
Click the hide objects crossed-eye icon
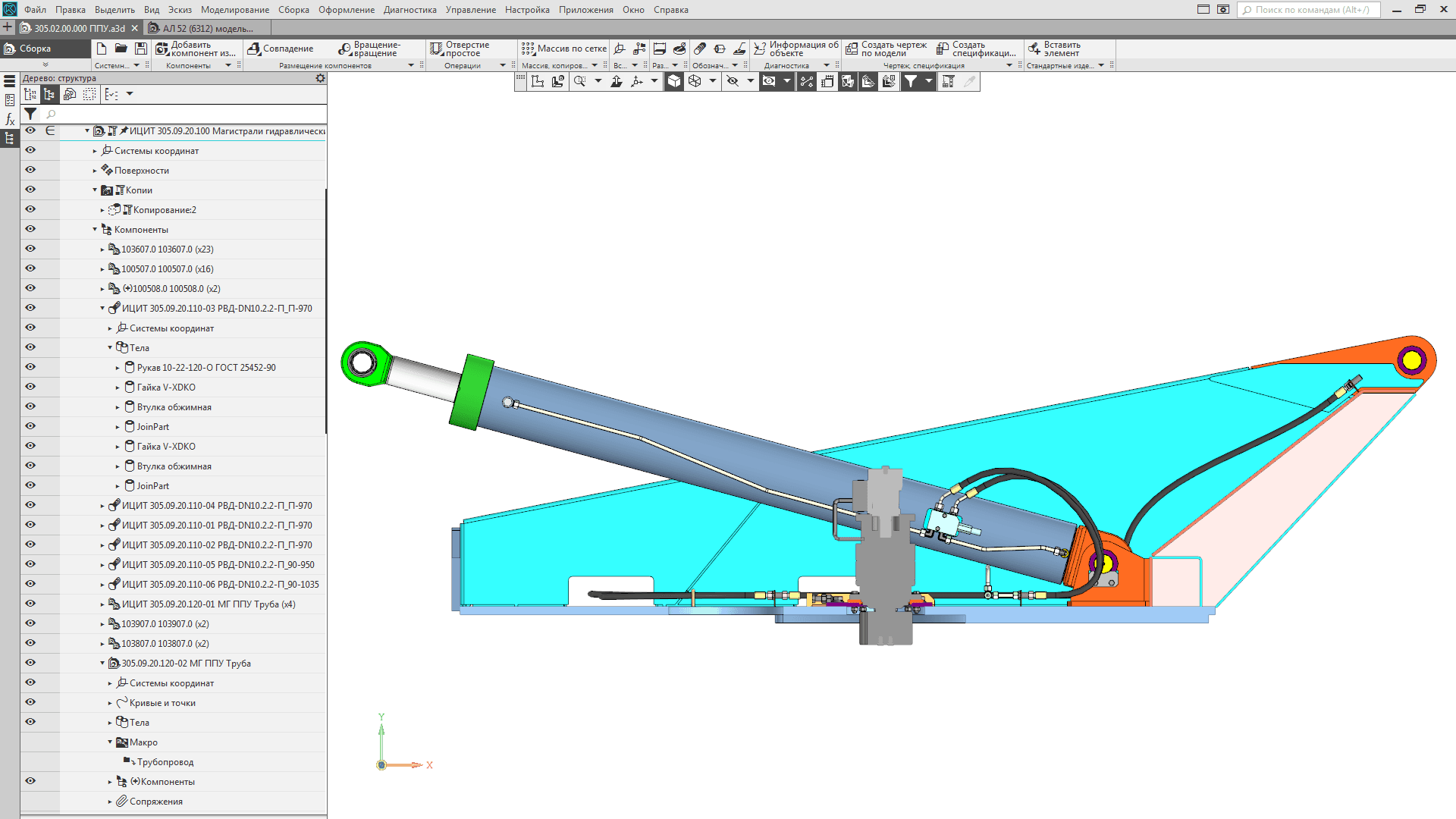click(733, 82)
